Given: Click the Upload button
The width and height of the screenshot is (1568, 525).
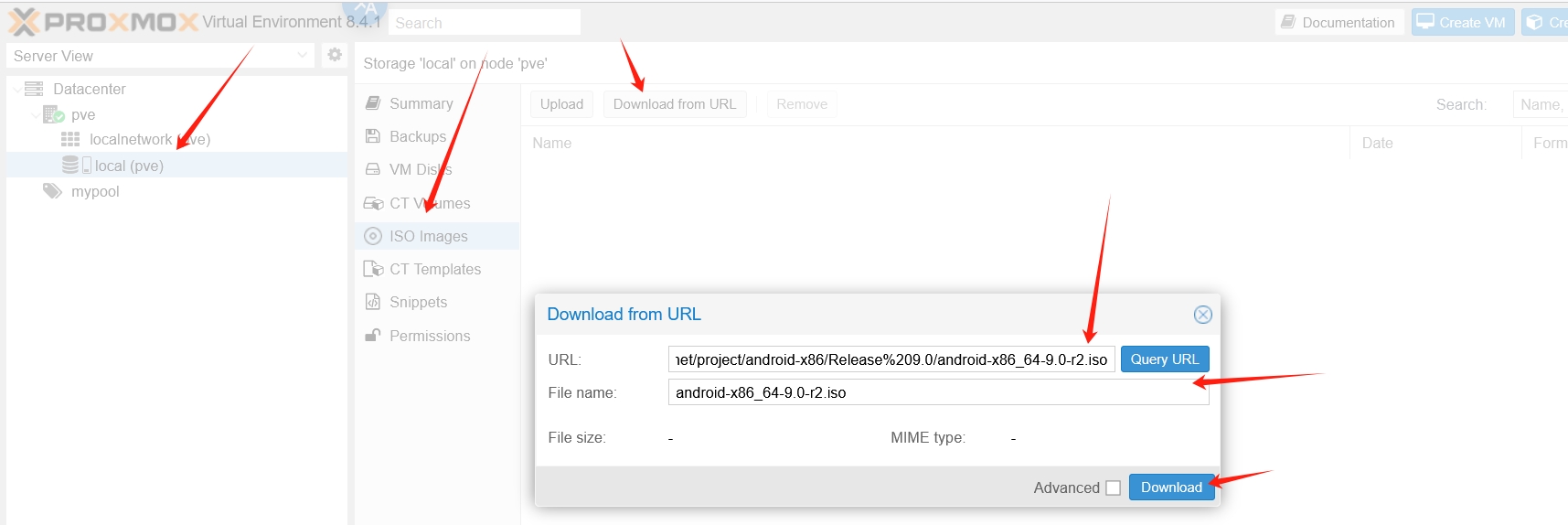Looking at the screenshot, I should [x=561, y=104].
